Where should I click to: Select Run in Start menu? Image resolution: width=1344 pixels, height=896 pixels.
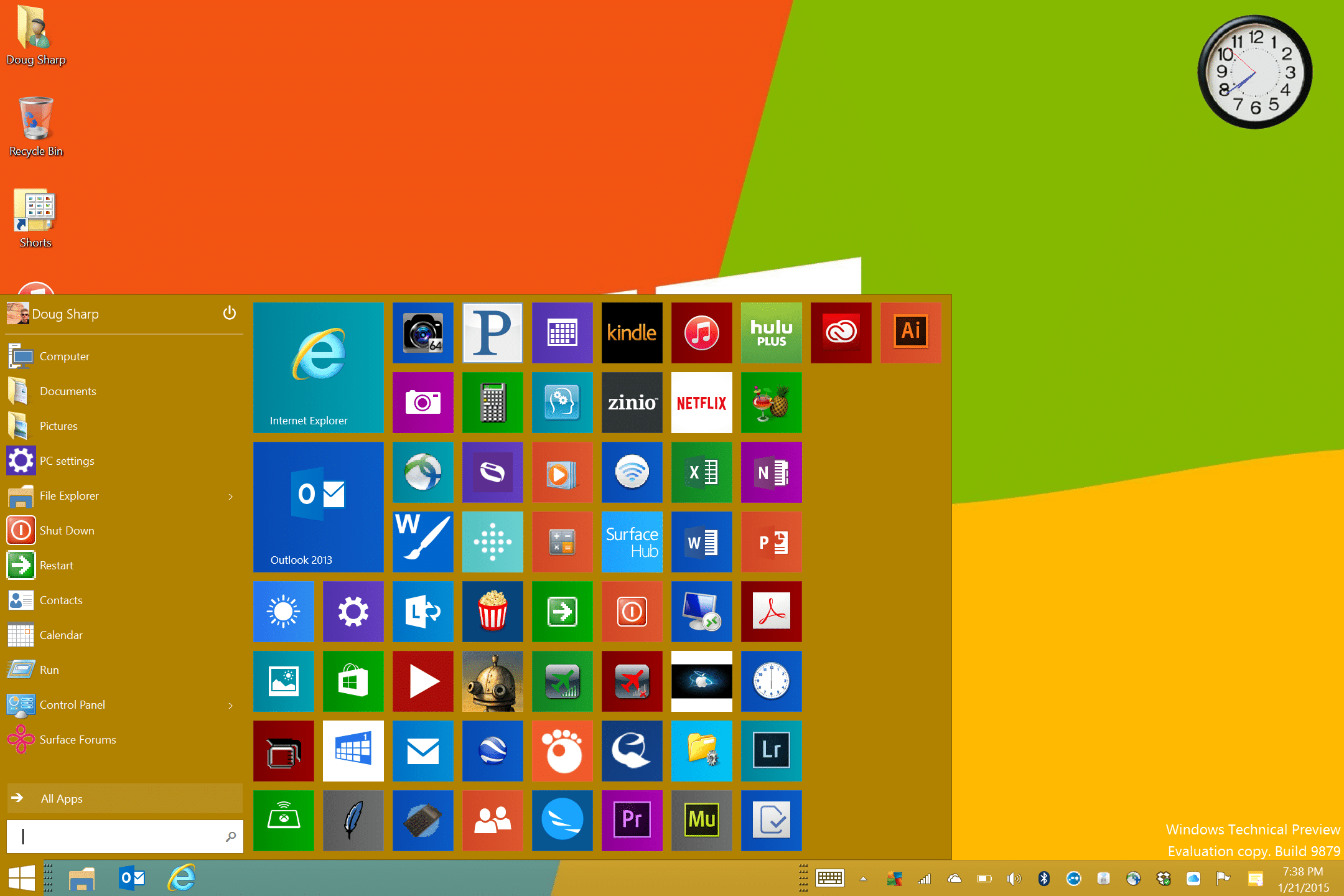tap(124, 670)
